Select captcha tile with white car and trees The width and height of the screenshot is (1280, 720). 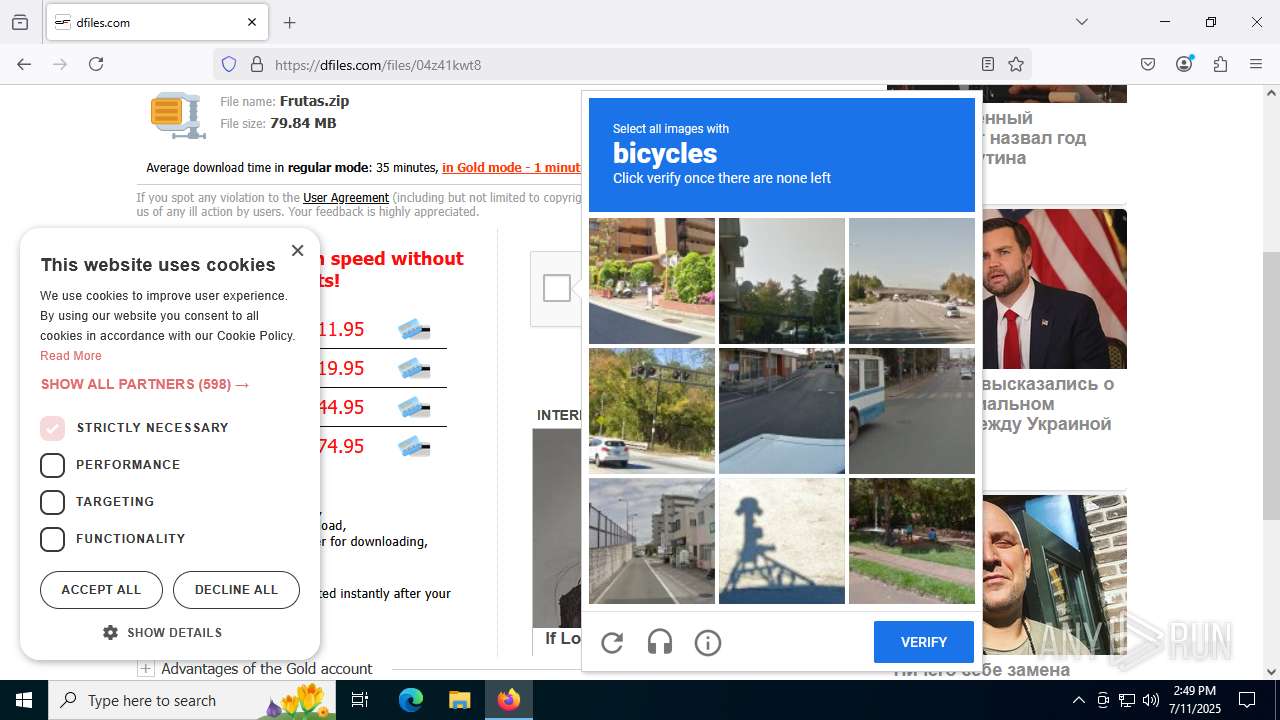pos(652,411)
